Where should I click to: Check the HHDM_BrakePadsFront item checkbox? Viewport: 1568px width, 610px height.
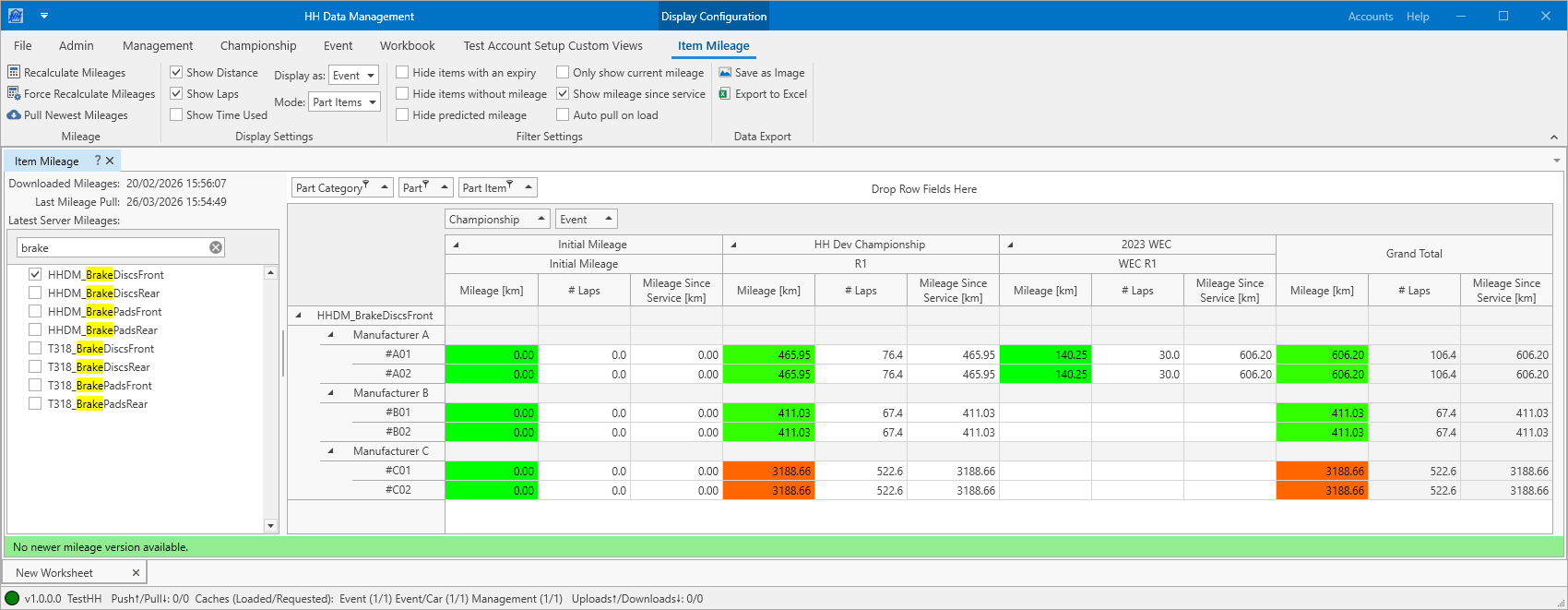[35, 312]
